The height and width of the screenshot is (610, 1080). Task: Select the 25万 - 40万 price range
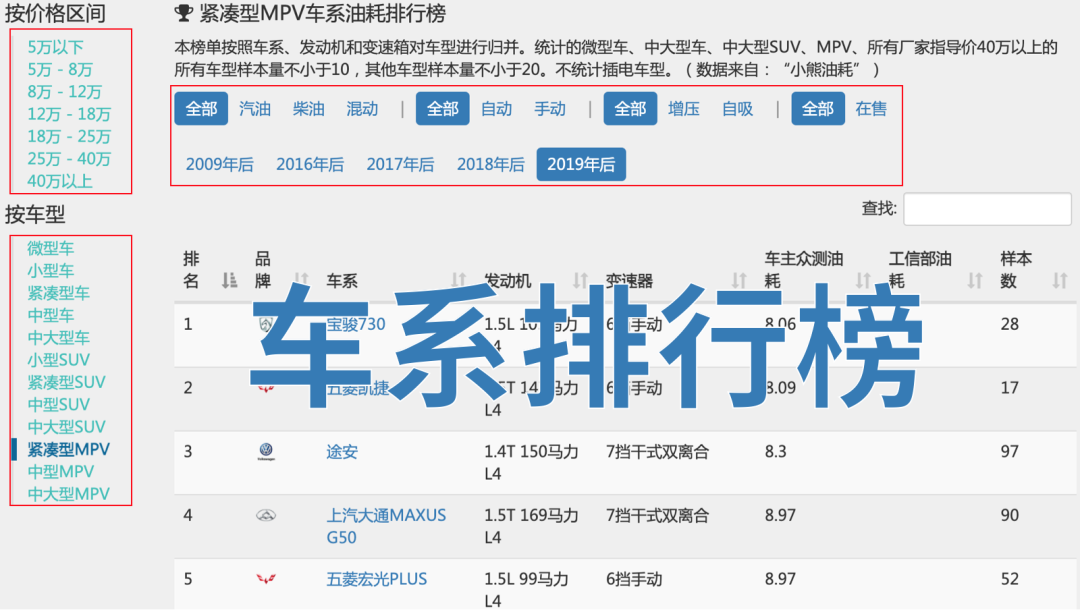[x=69, y=159]
